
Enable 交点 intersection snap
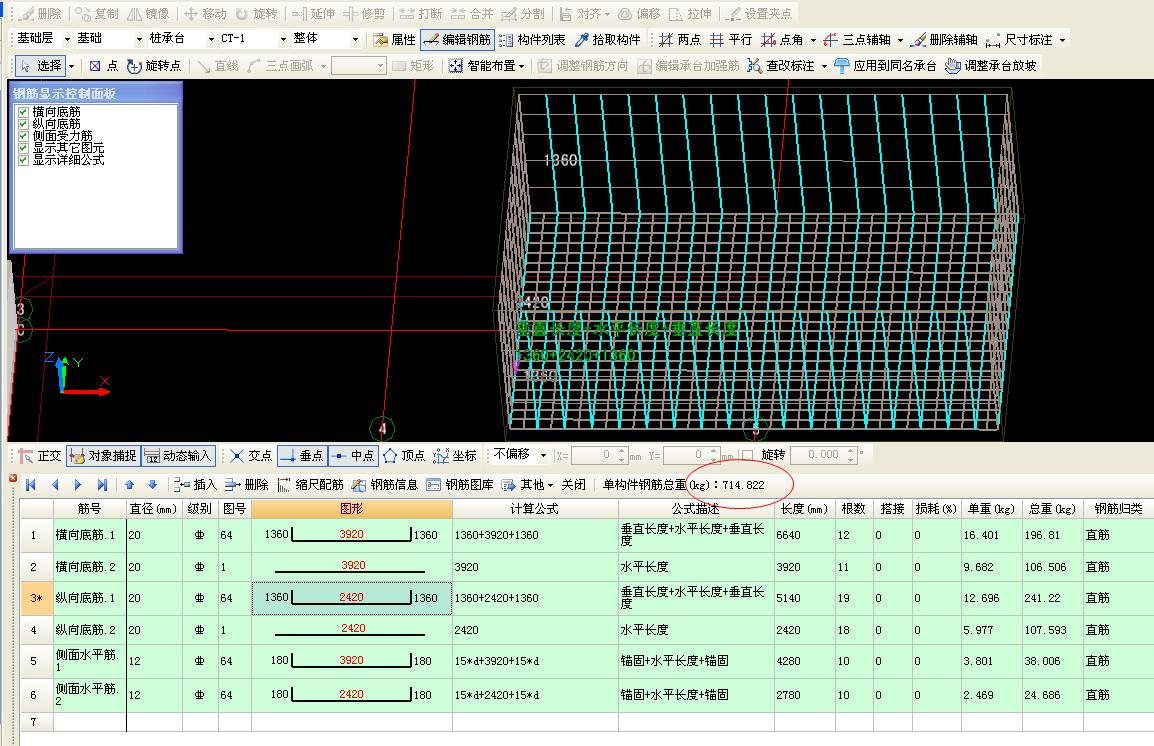pos(250,456)
